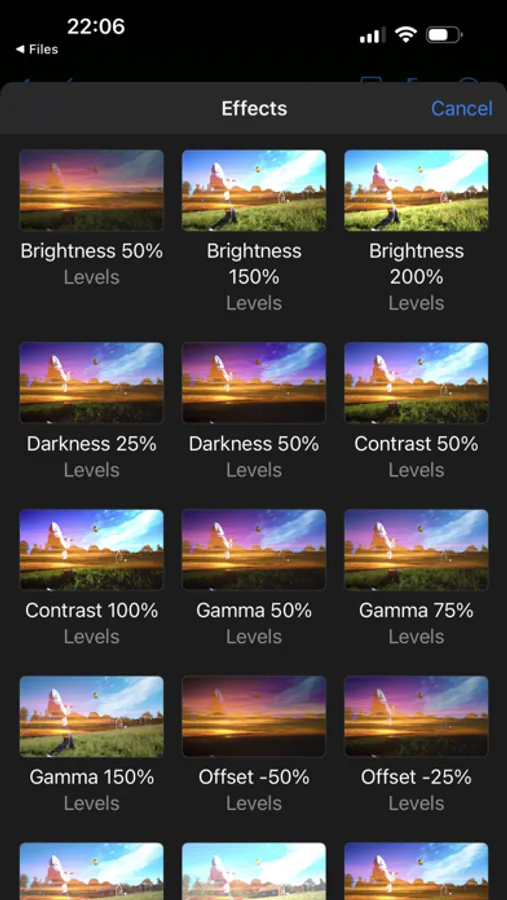Image resolution: width=507 pixels, height=900 pixels.
Task: Tap Cancel in the Effects header
Action: (x=462, y=108)
